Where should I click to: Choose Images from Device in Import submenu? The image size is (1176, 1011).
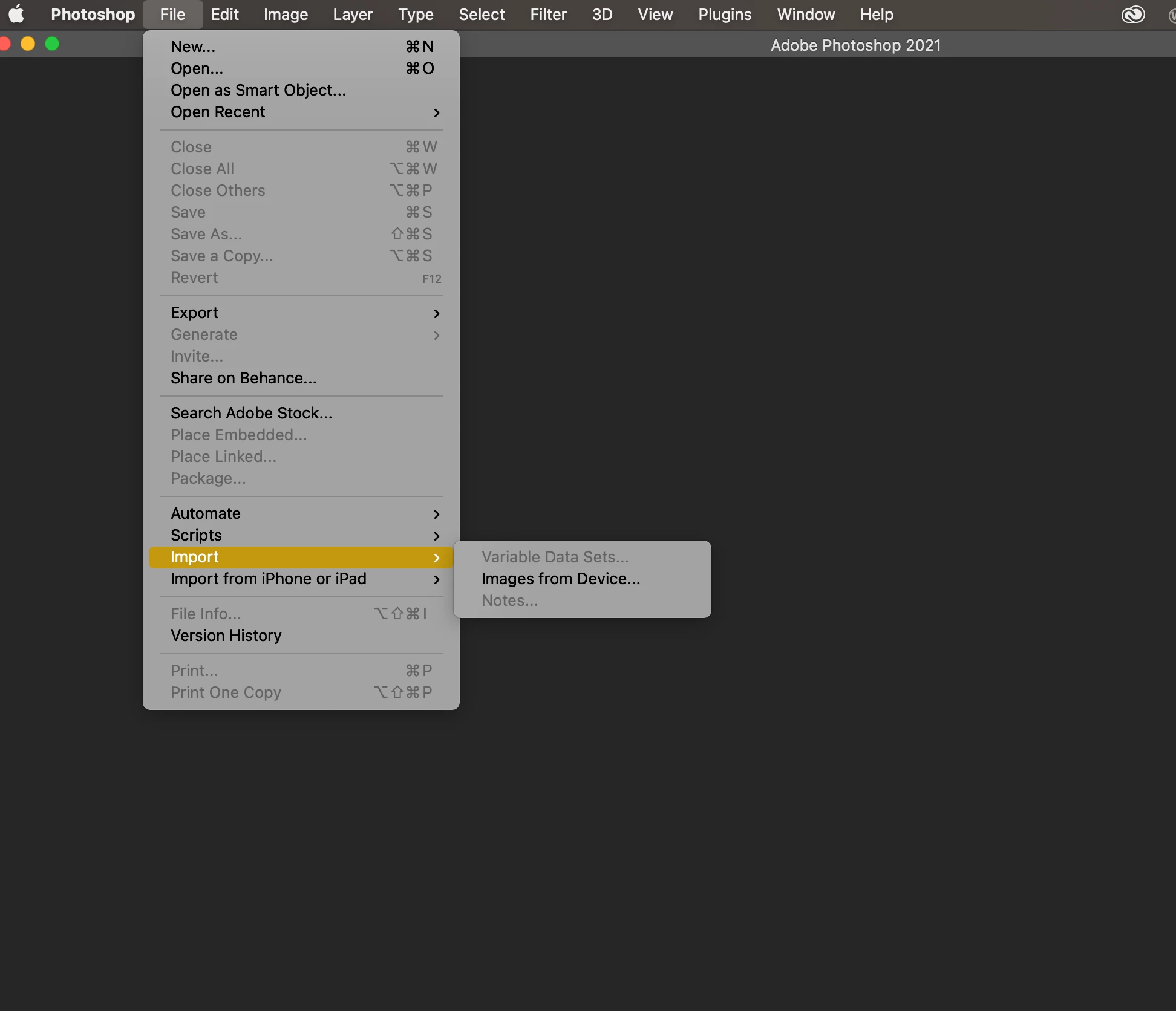[560, 579]
